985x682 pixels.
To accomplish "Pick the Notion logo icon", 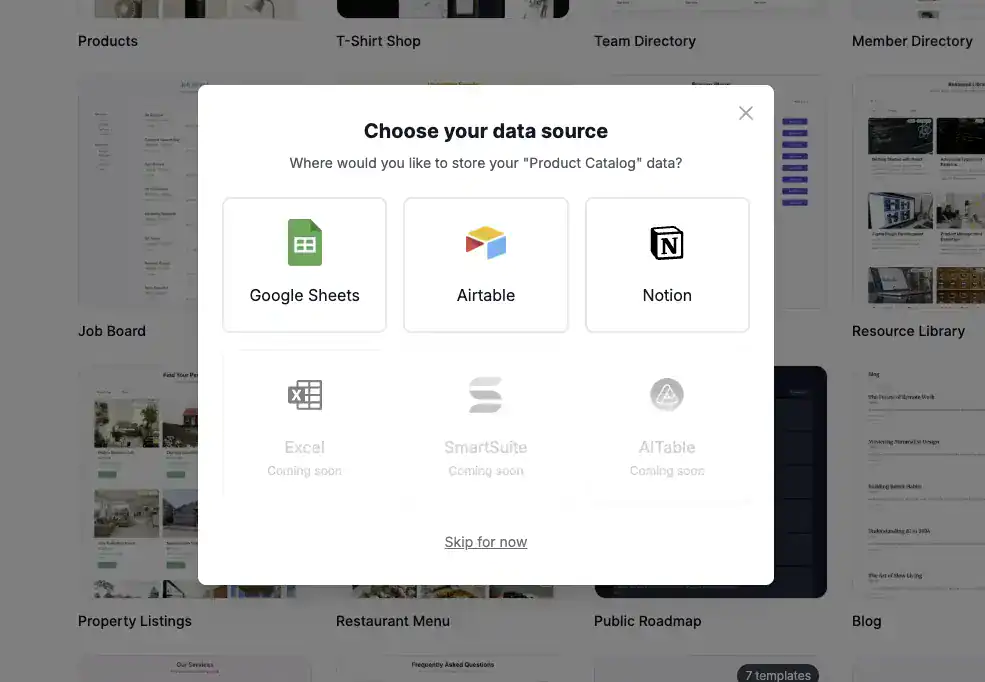I will tap(667, 243).
